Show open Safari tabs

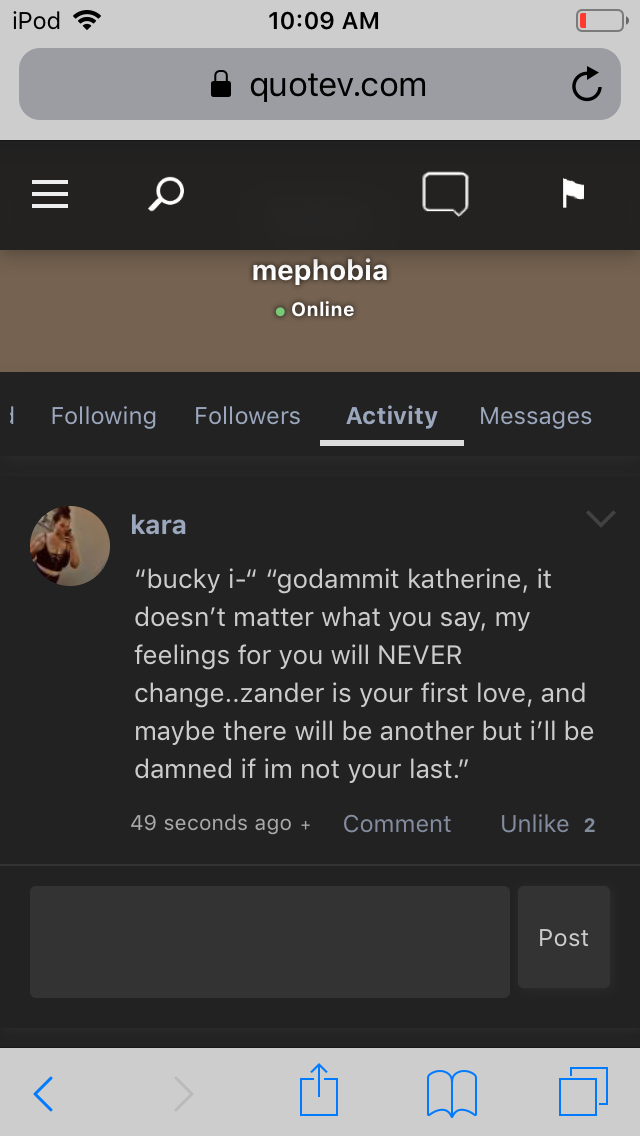coord(583,1091)
